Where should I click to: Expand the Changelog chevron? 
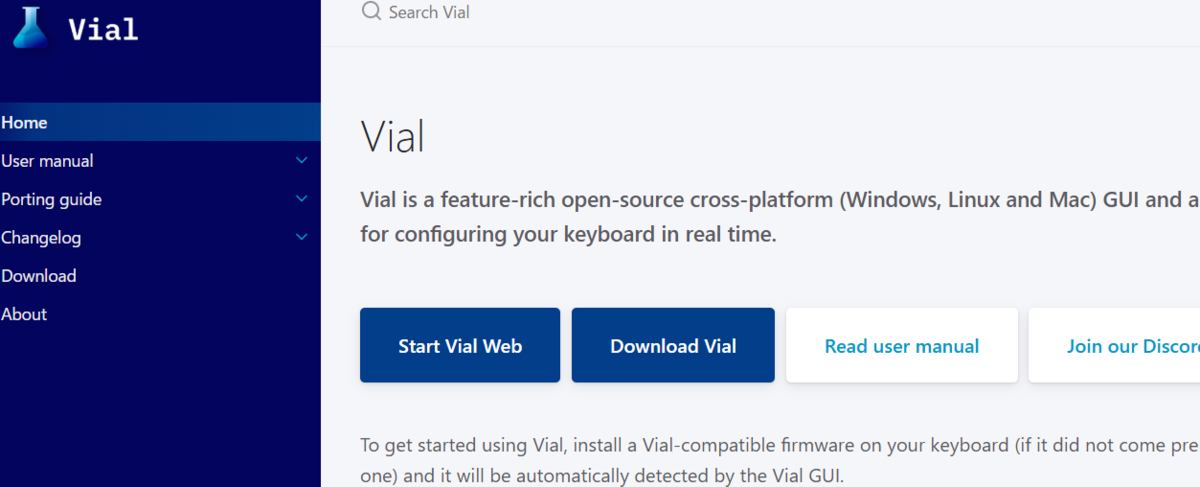pos(302,237)
